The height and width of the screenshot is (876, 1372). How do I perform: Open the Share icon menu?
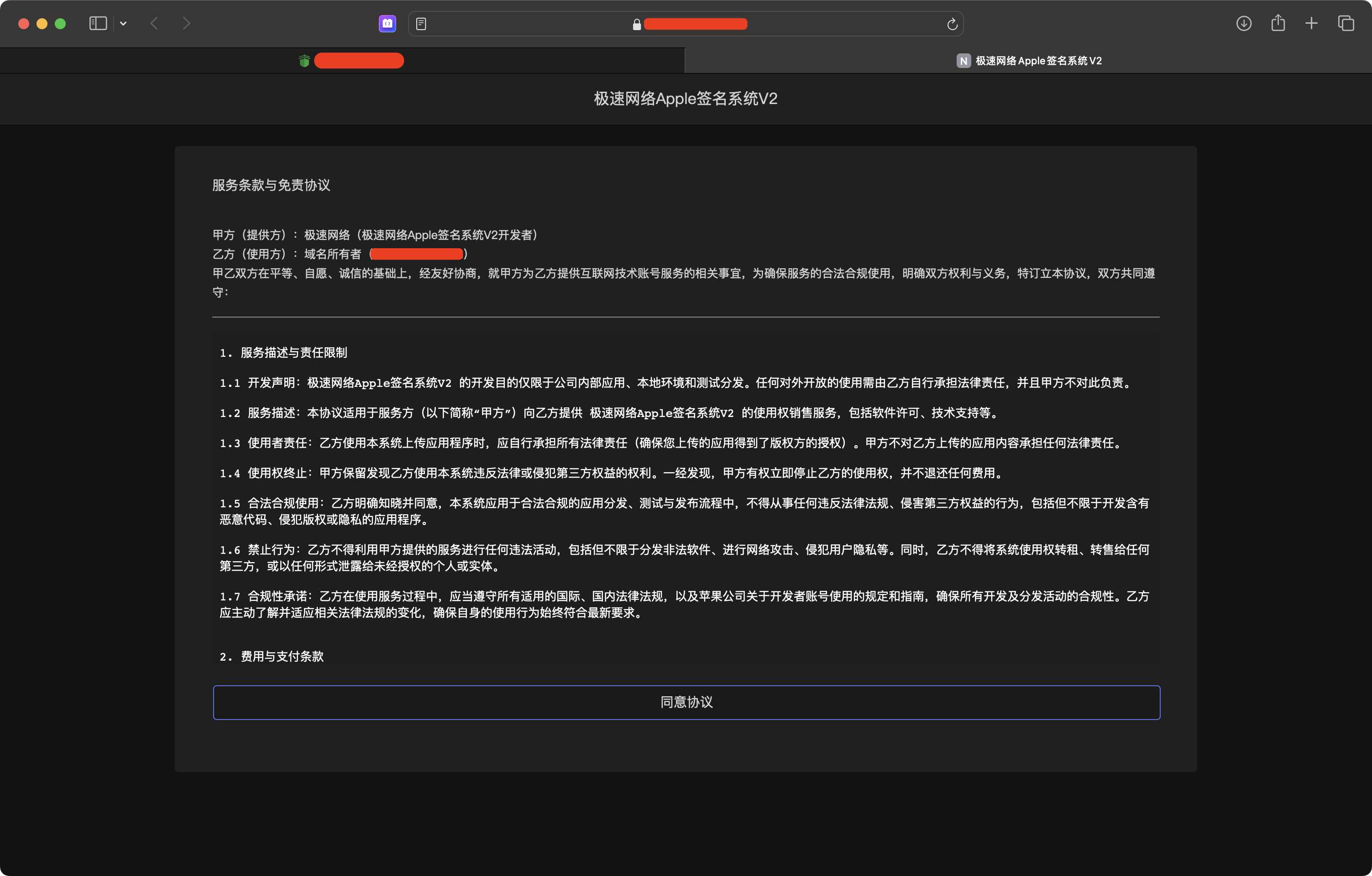click(1278, 23)
